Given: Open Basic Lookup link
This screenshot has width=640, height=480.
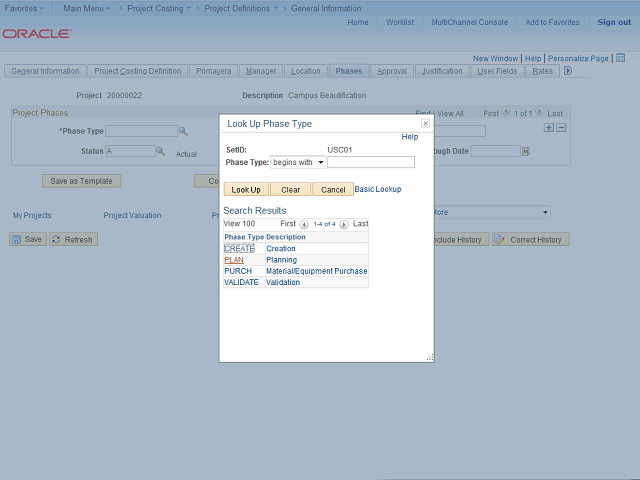Looking at the screenshot, I should point(378,189).
